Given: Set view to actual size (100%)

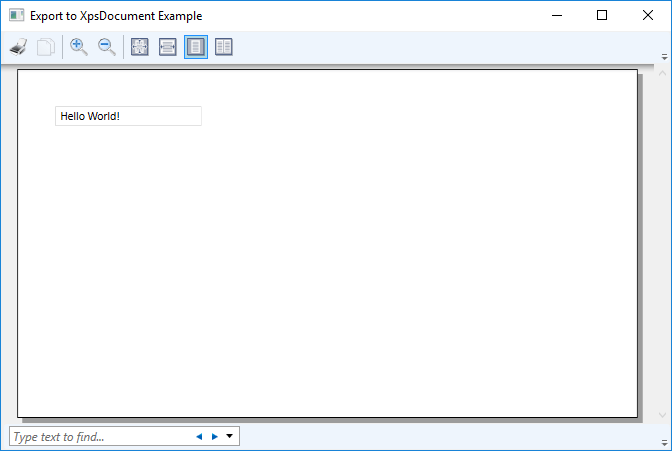Looking at the screenshot, I should (x=140, y=47).
